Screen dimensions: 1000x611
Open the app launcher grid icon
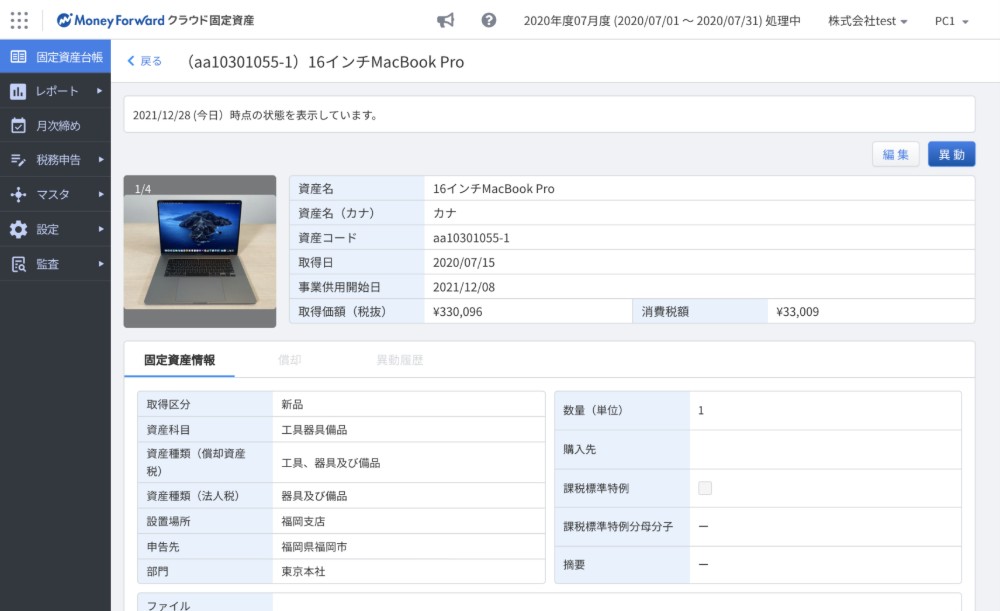[19, 20]
